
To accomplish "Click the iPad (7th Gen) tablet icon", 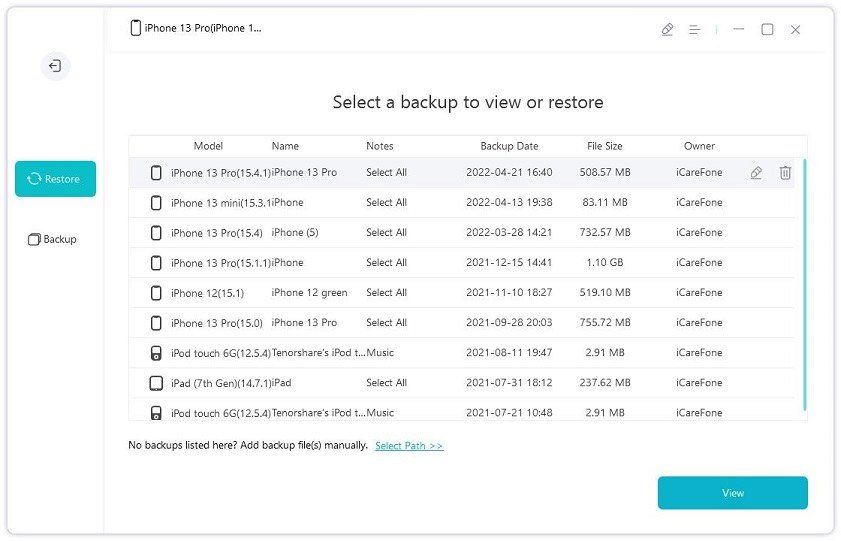I will [x=156, y=383].
